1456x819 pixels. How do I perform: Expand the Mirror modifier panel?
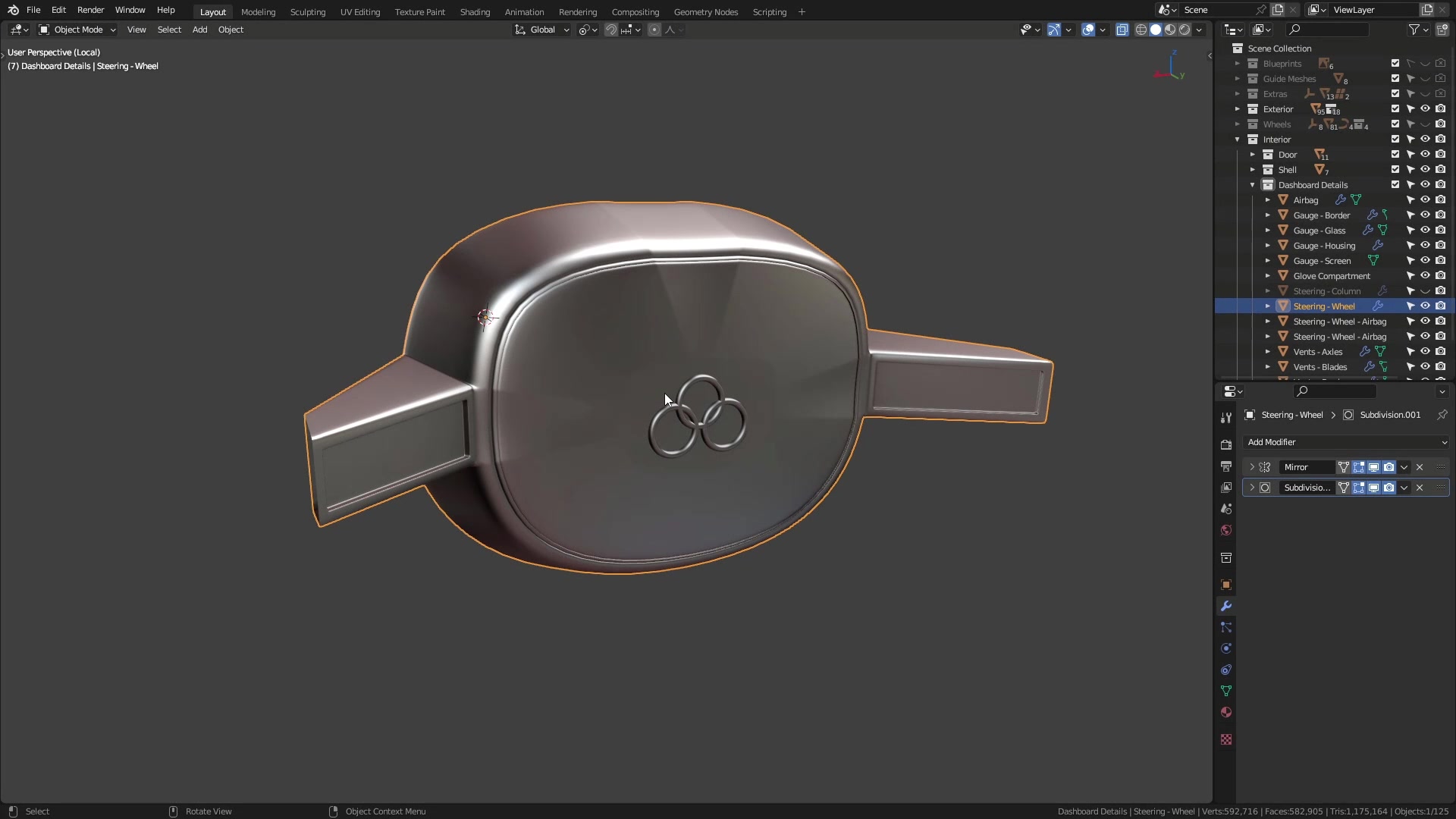pyautogui.click(x=1252, y=467)
